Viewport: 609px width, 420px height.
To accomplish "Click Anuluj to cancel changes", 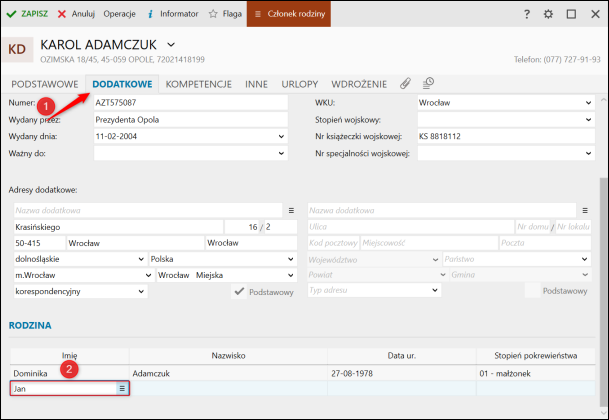I will tap(76, 14).
